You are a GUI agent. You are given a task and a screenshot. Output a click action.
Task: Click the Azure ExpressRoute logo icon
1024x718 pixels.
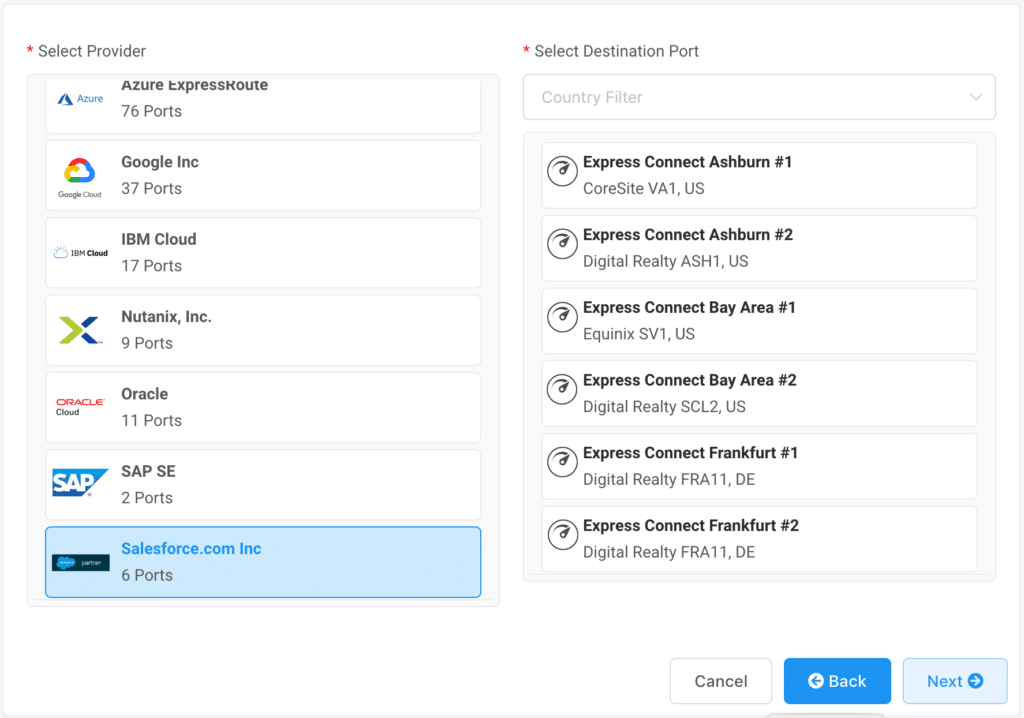80,99
